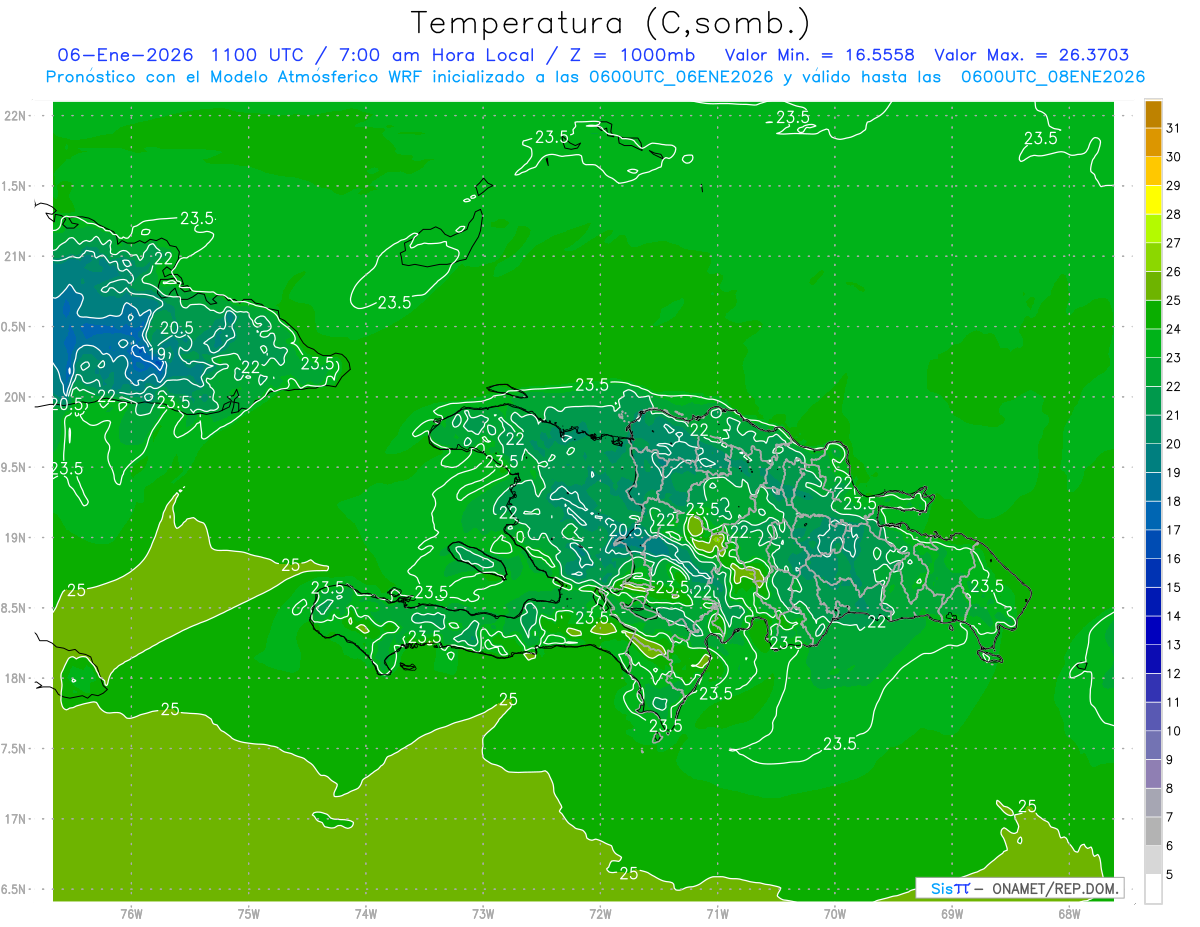Click the 20N latitude axis label
The width and height of the screenshot is (1200, 927).
(16, 397)
